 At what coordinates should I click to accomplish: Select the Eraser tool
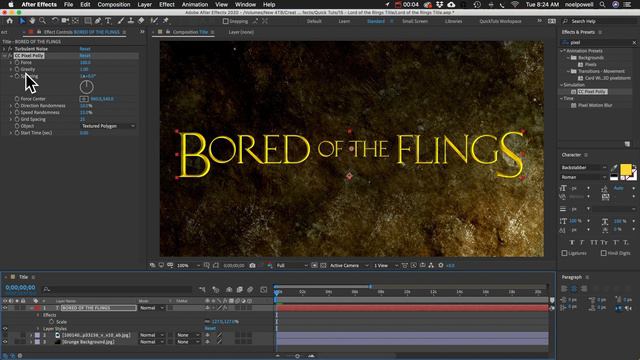pyautogui.click(x=141, y=21)
